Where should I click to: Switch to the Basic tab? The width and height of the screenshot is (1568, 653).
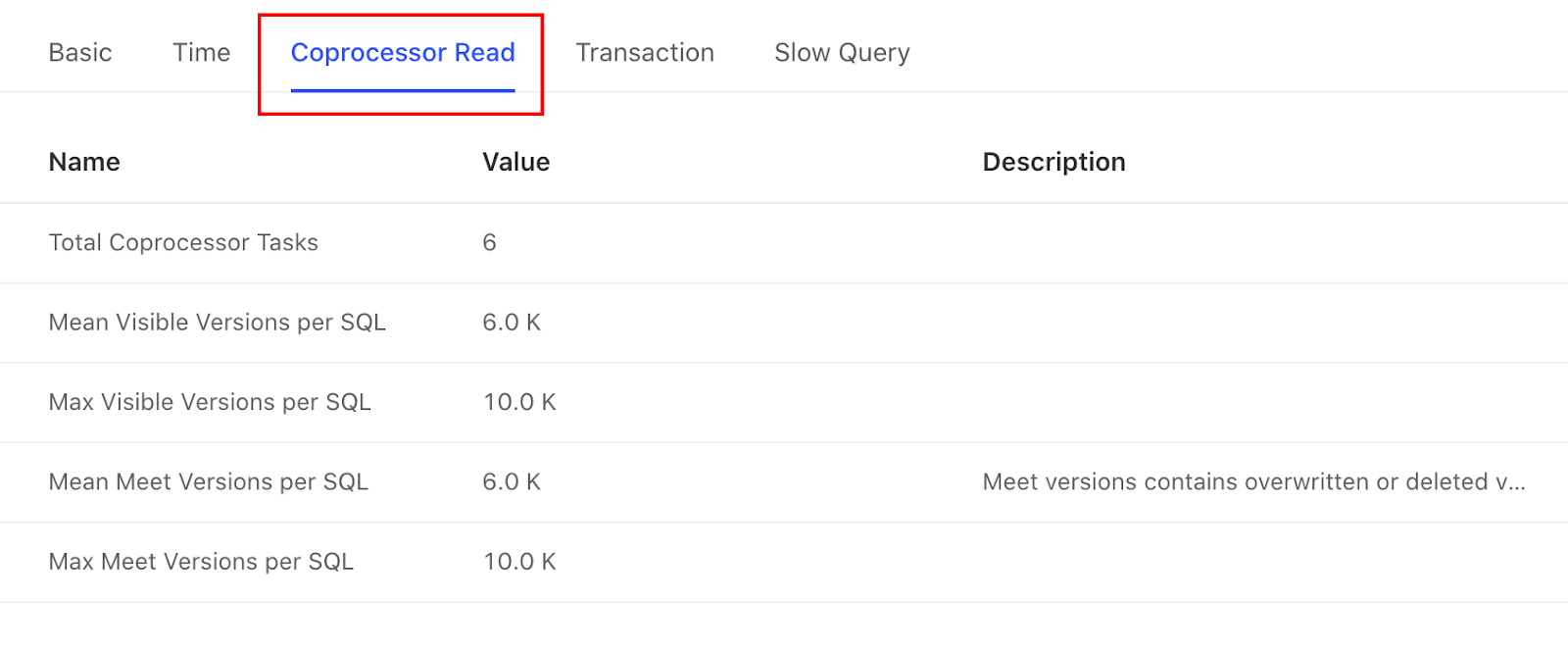pos(79,53)
